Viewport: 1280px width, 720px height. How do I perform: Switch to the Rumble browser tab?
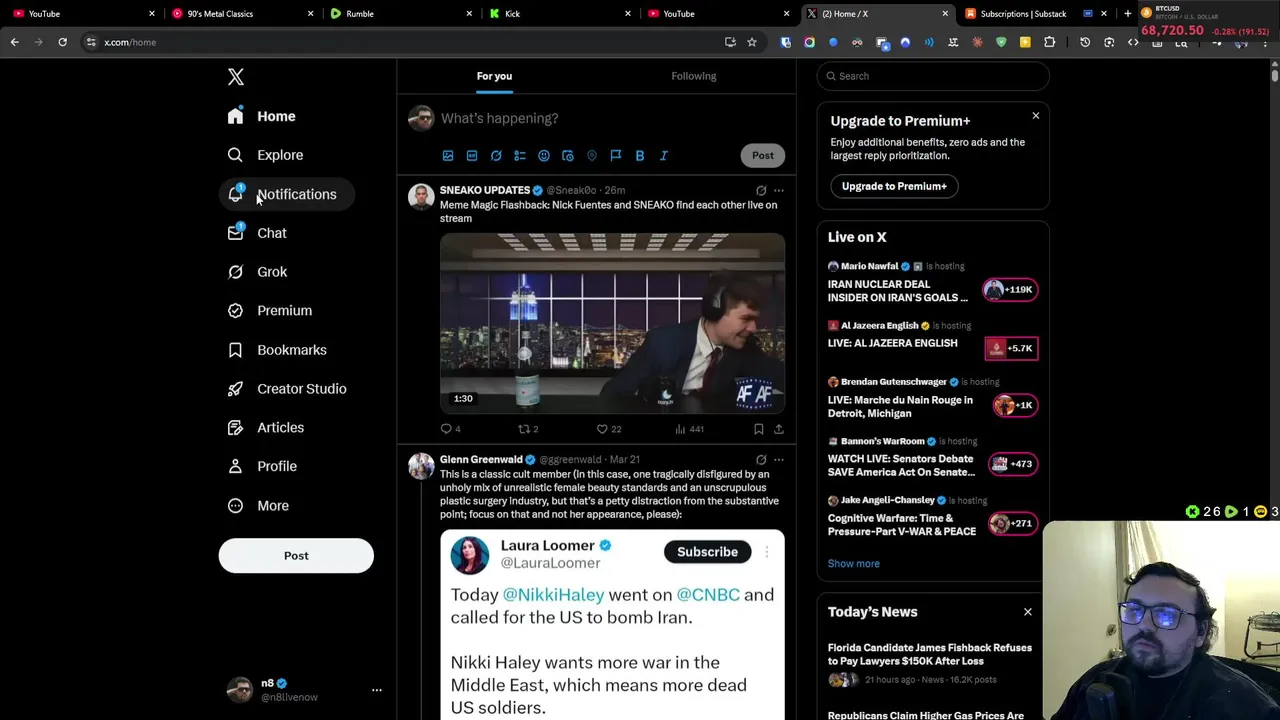(400, 14)
